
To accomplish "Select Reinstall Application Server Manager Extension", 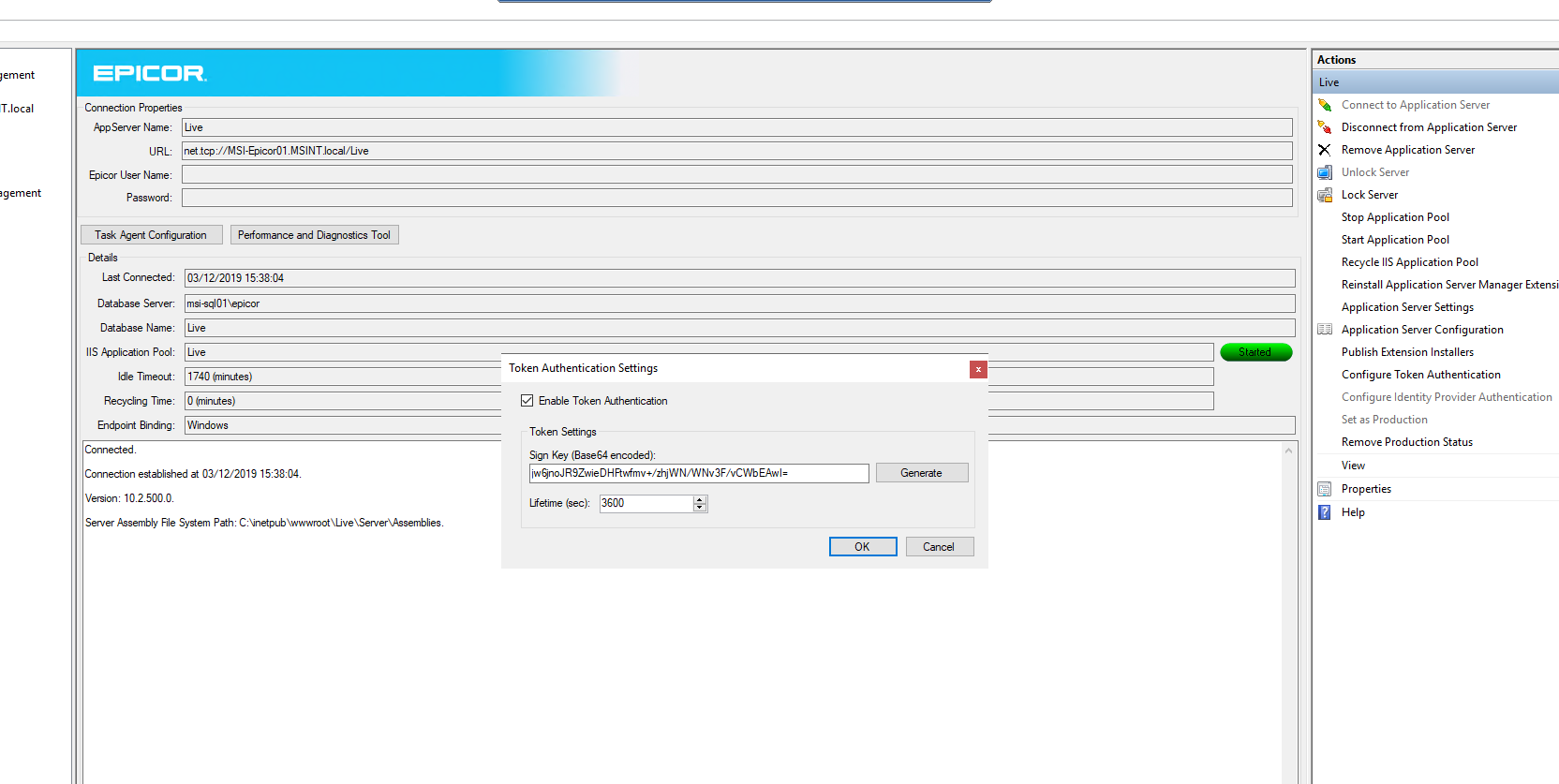I will click(1450, 285).
